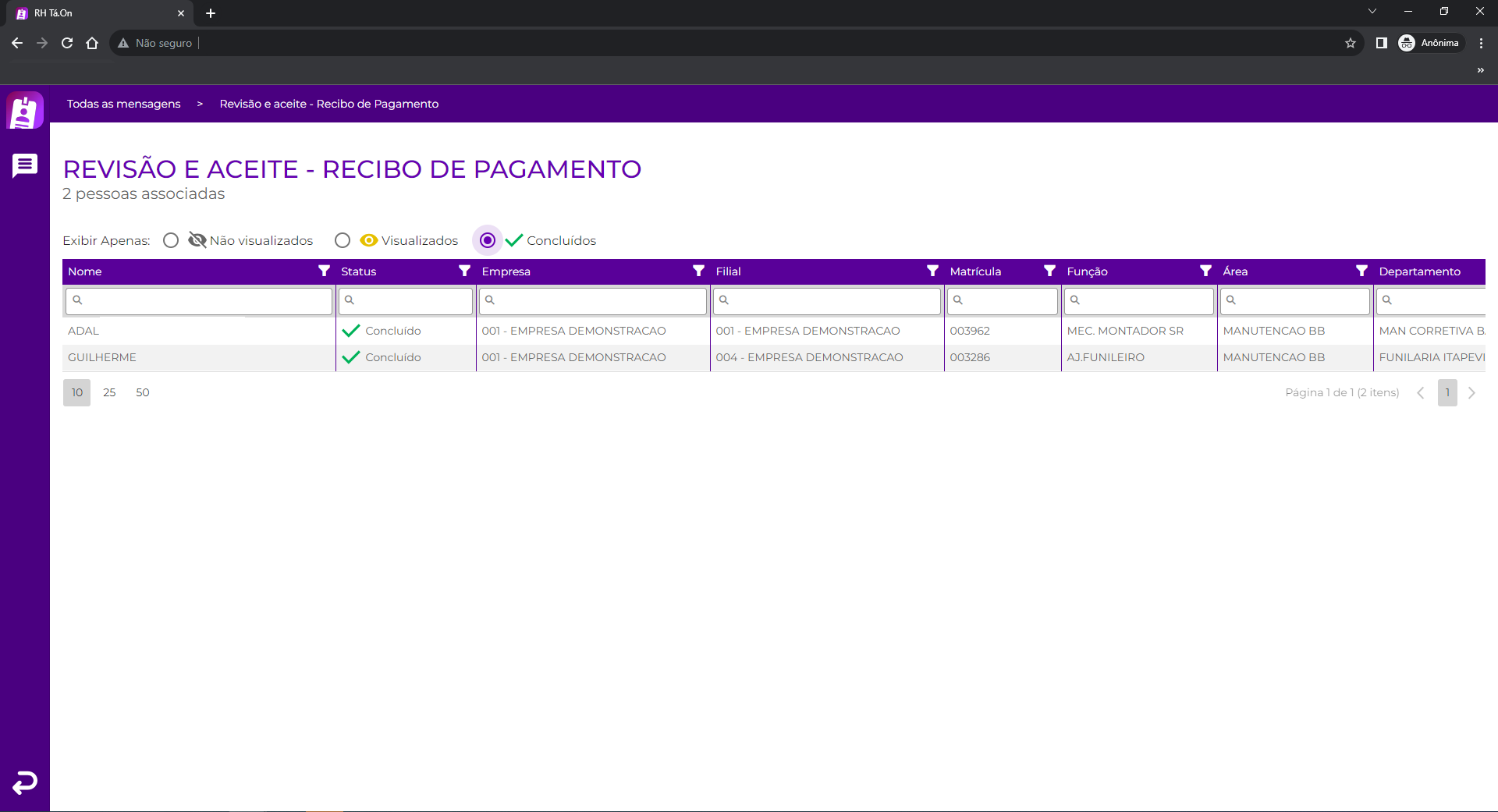Screen dimensions: 1498x812
Task: Open the browser side panel icon
Action: click(1381, 43)
